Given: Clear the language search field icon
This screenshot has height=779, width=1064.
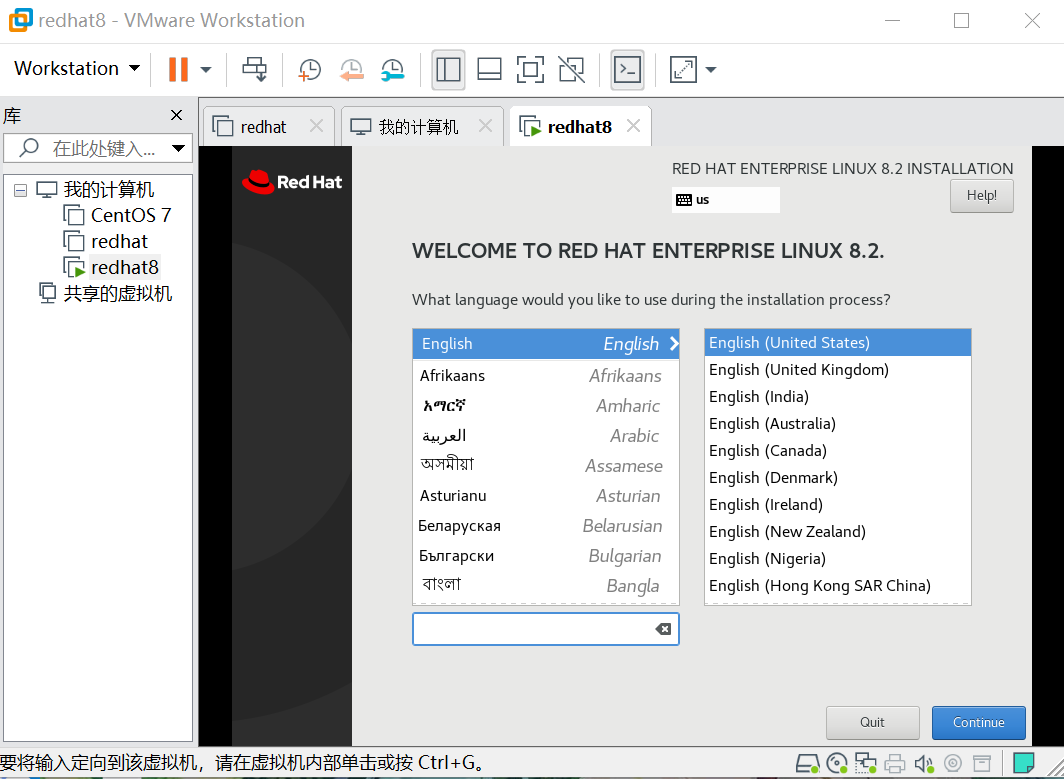Looking at the screenshot, I should (x=663, y=629).
